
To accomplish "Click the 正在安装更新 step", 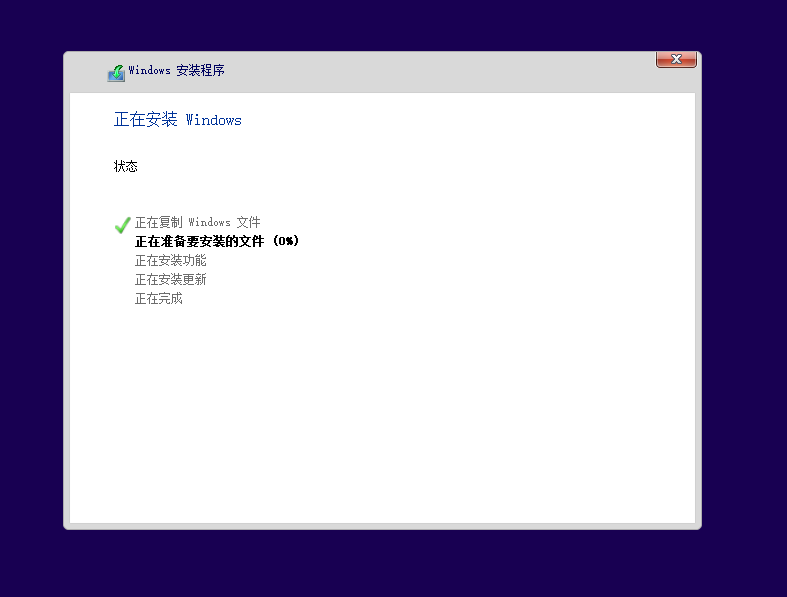I will coord(171,280).
